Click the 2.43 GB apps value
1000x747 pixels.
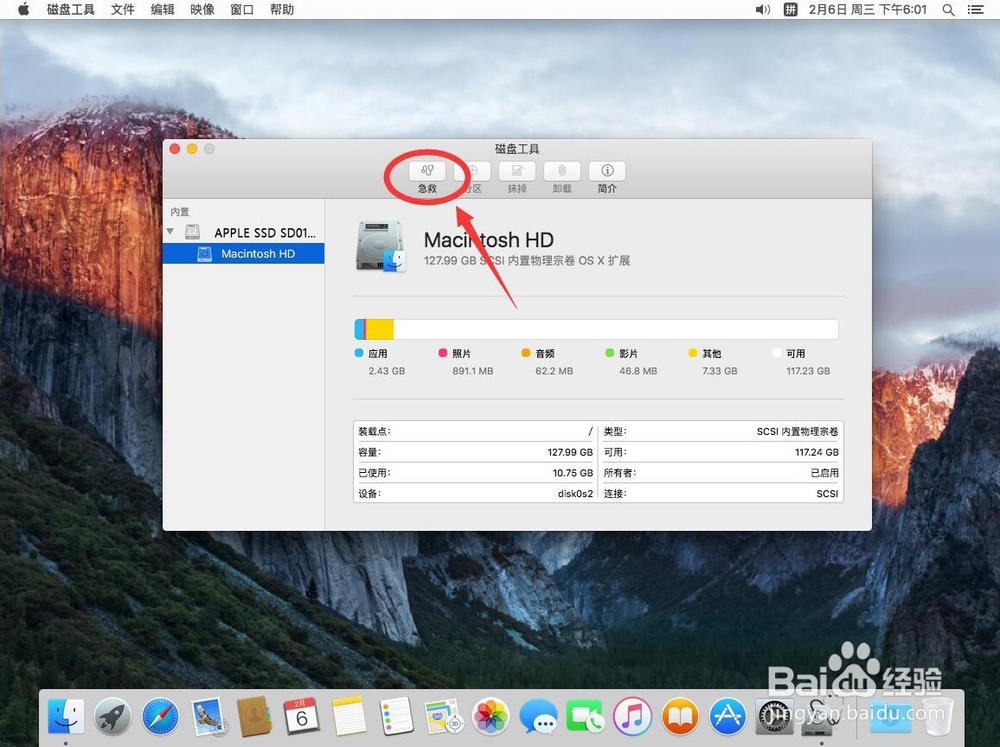click(386, 371)
